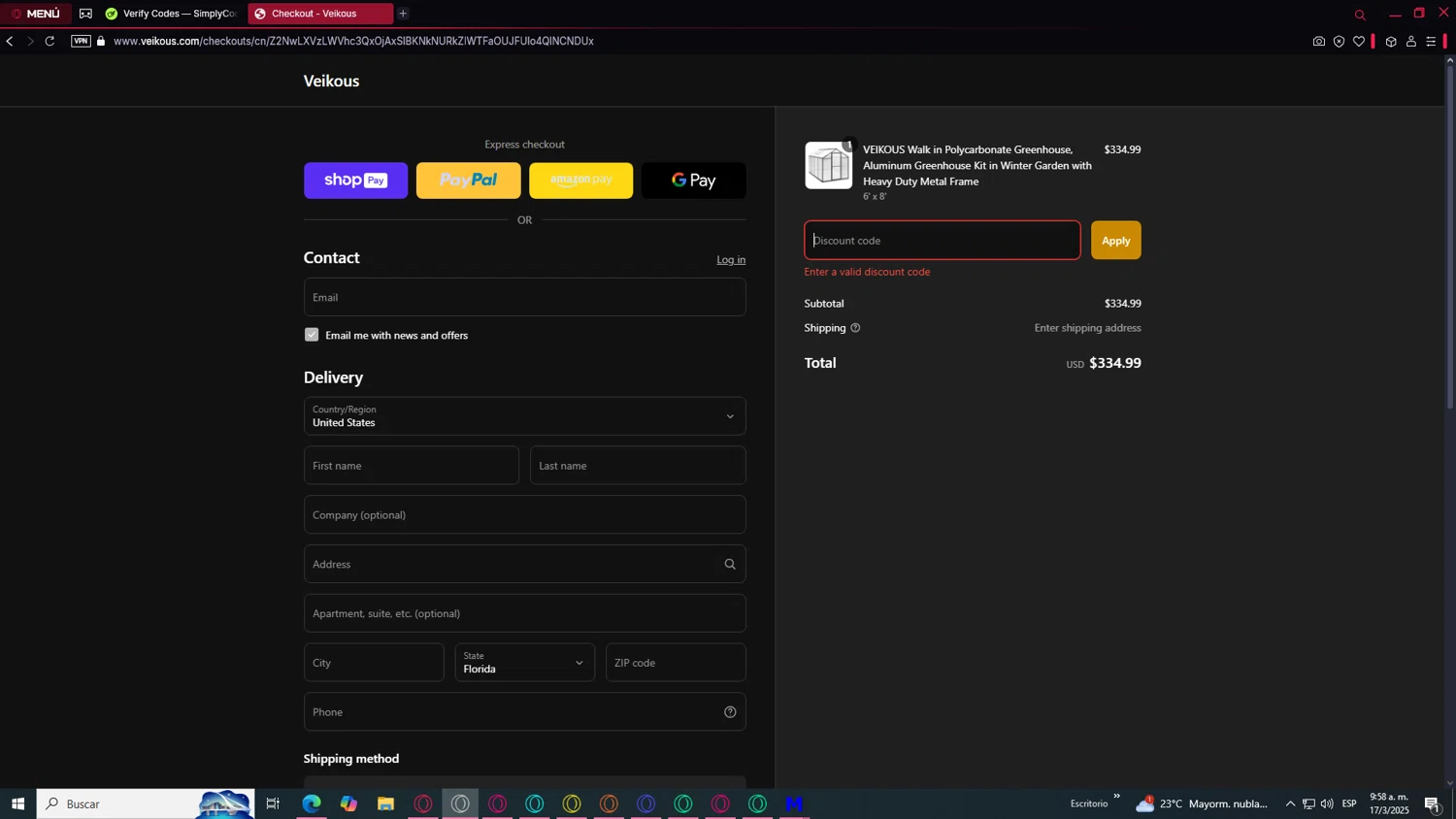Follow the Log in link
This screenshot has height=819, width=1456.
click(731, 259)
